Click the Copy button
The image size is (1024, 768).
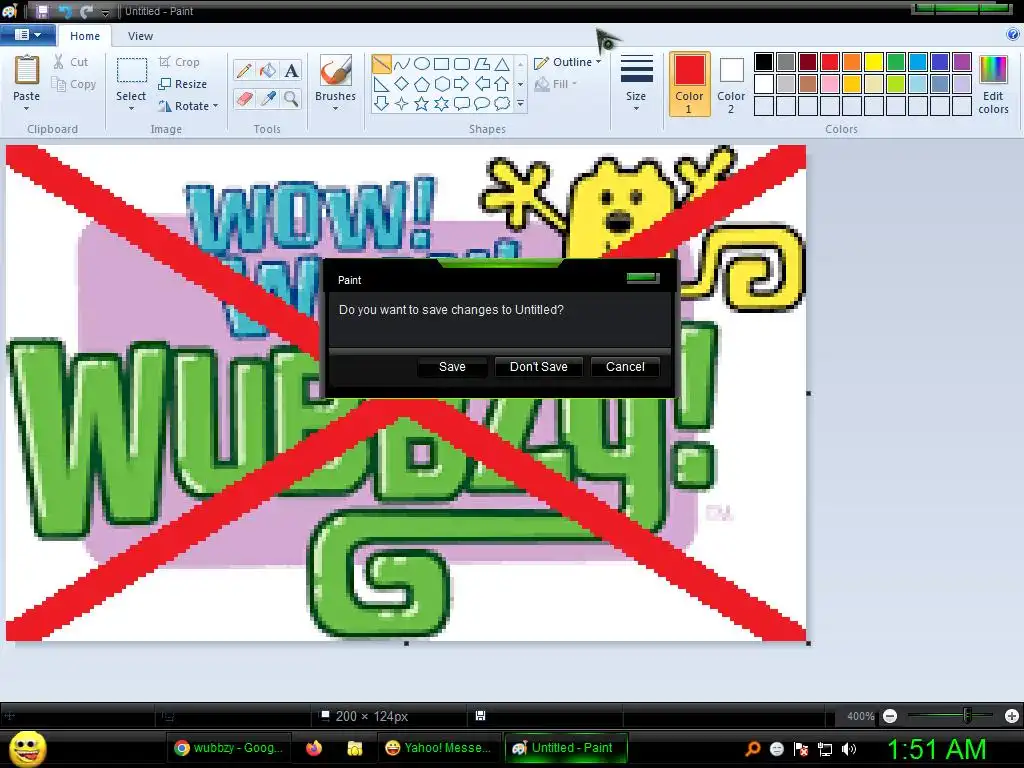pyautogui.click(x=74, y=84)
